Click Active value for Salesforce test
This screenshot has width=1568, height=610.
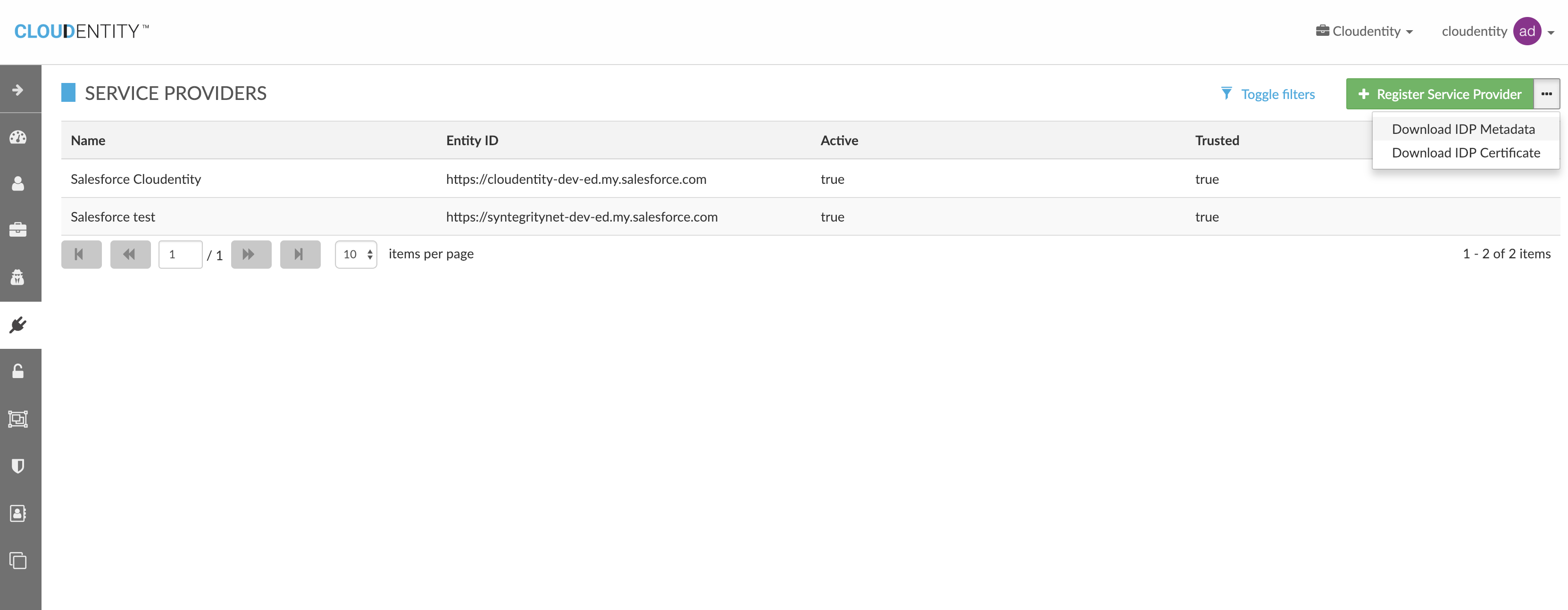(x=832, y=216)
